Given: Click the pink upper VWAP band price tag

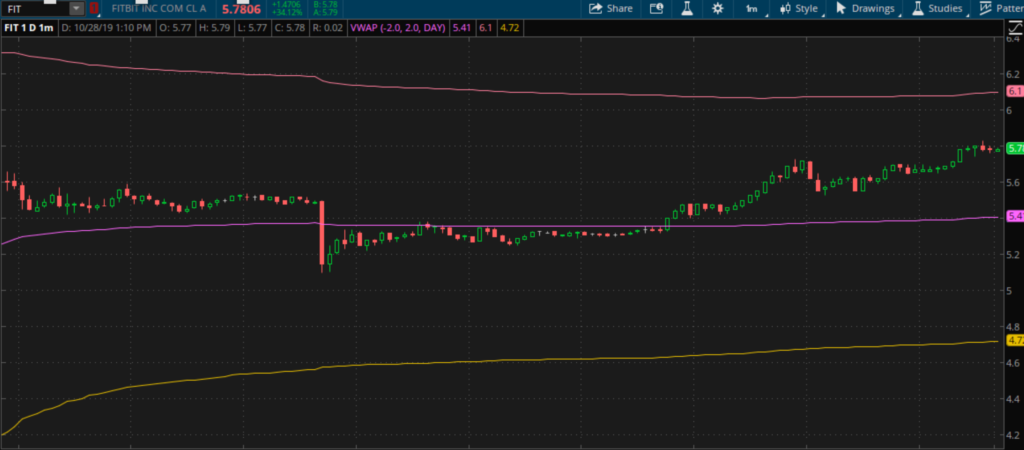Looking at the screenshot, I should pyautogui.click(x=1013, y=91).
